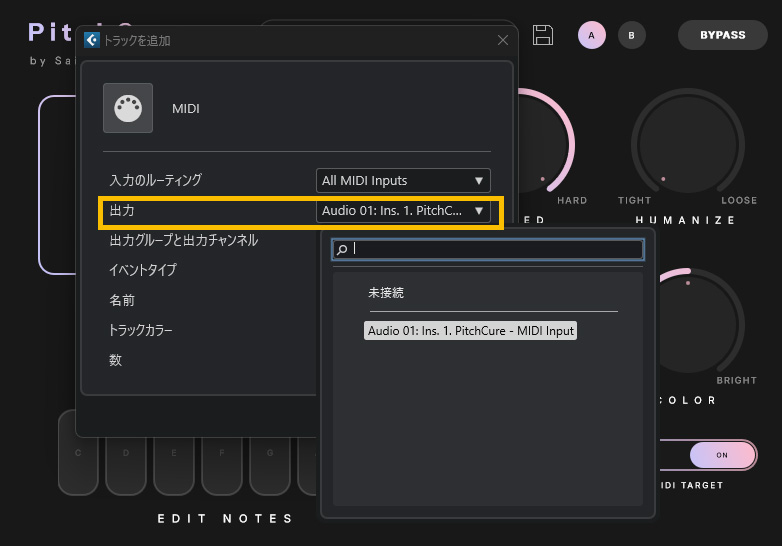This screenshot has height=546, width=782.
Task: Click the Humanize knob
Action: point(688,146)
